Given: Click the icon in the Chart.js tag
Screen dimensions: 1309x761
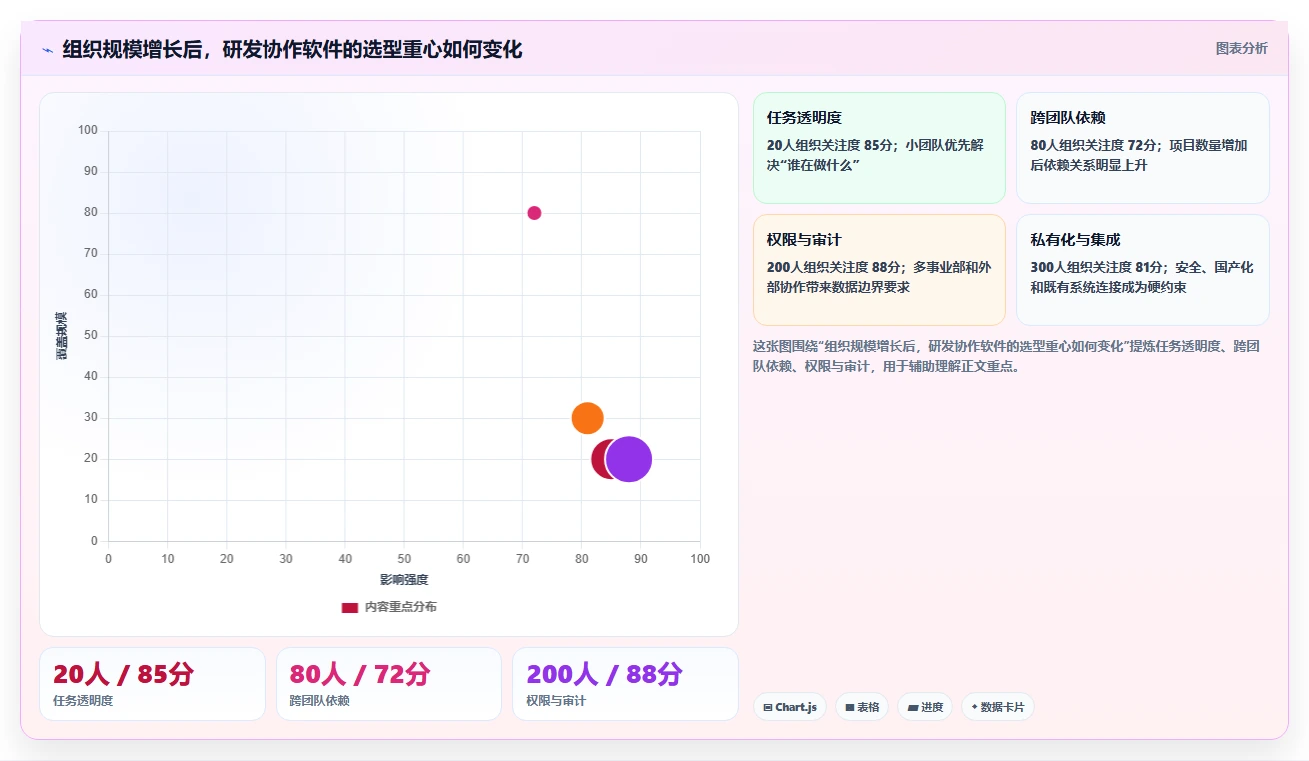Looking at the screenshot, I should (x=767, y=708).
